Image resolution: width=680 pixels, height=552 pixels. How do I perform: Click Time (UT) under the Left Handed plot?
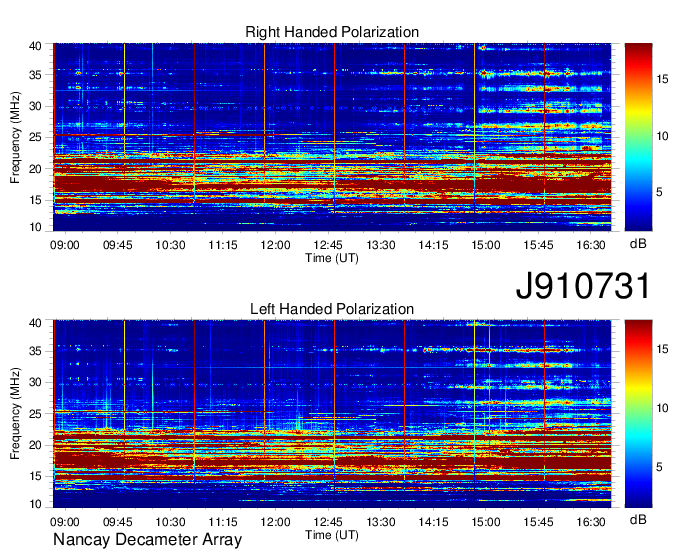[332, 535]
